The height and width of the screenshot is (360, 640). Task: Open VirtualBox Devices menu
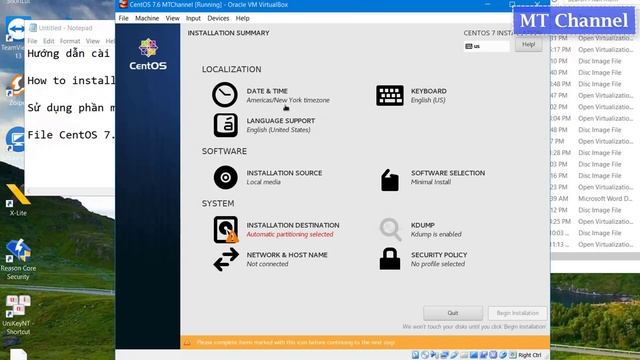tap(218, 18)
